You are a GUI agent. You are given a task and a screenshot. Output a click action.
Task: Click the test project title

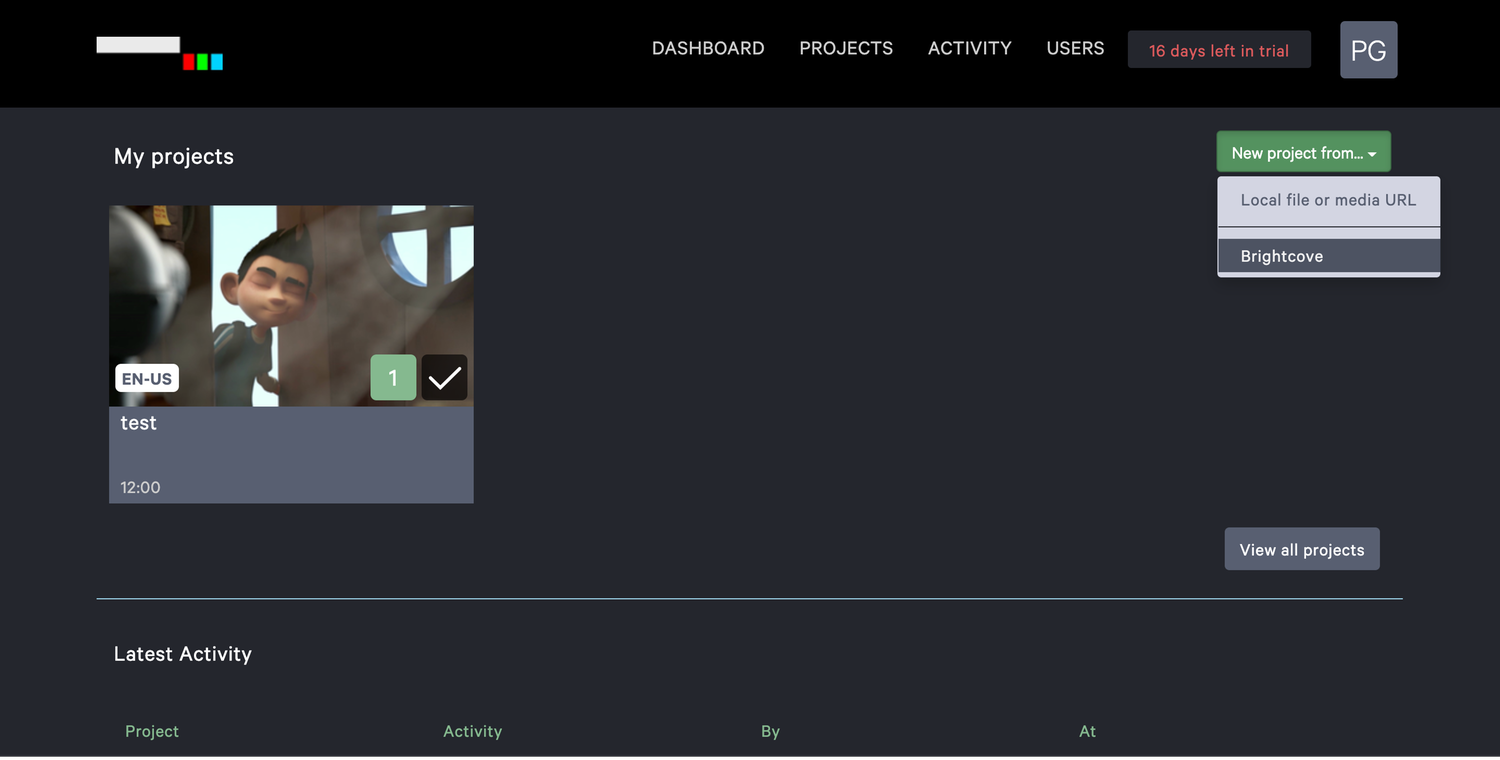click(139, 423)
